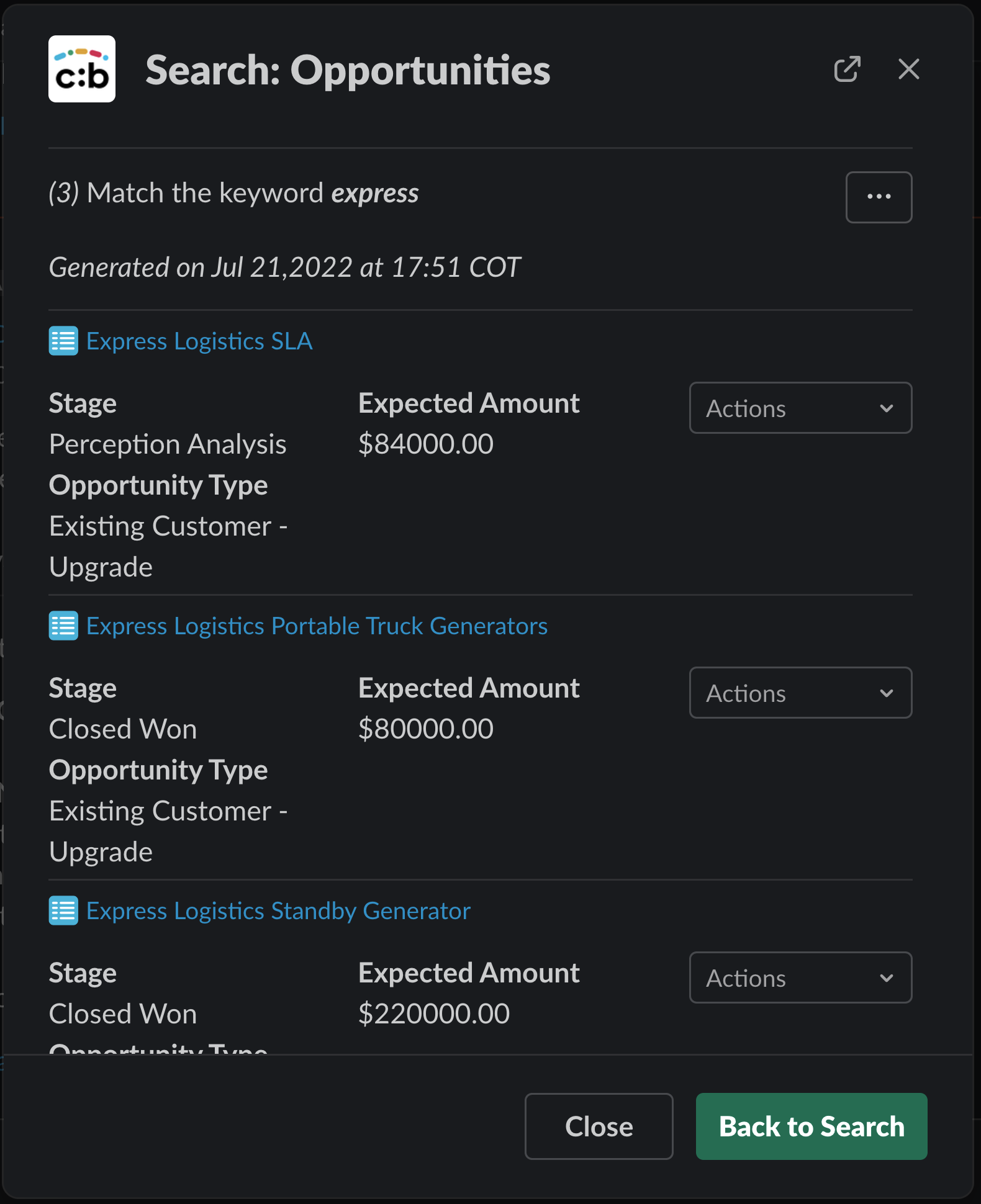Viewport: 981px width, 1204px height.
Task: Click the green Back to Search button
Action: click(x=811, y=1126)
